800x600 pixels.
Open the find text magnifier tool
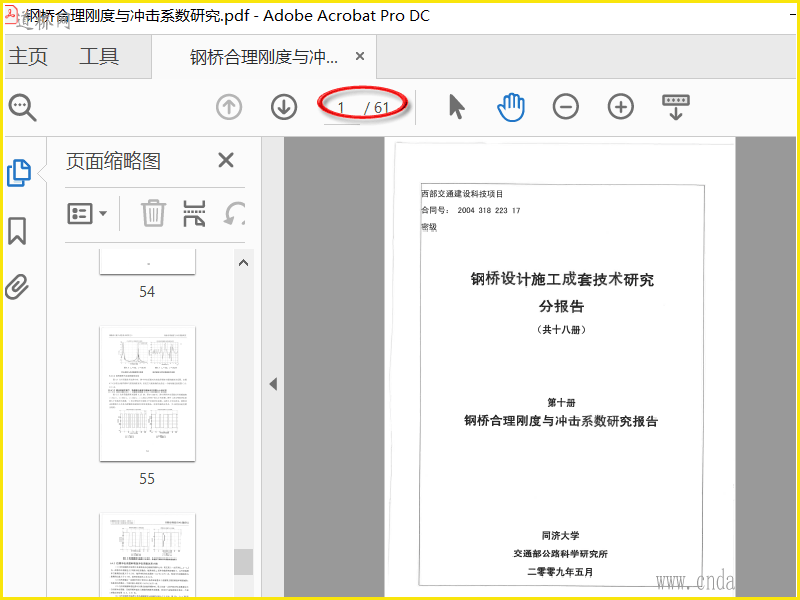pos(22,108)
